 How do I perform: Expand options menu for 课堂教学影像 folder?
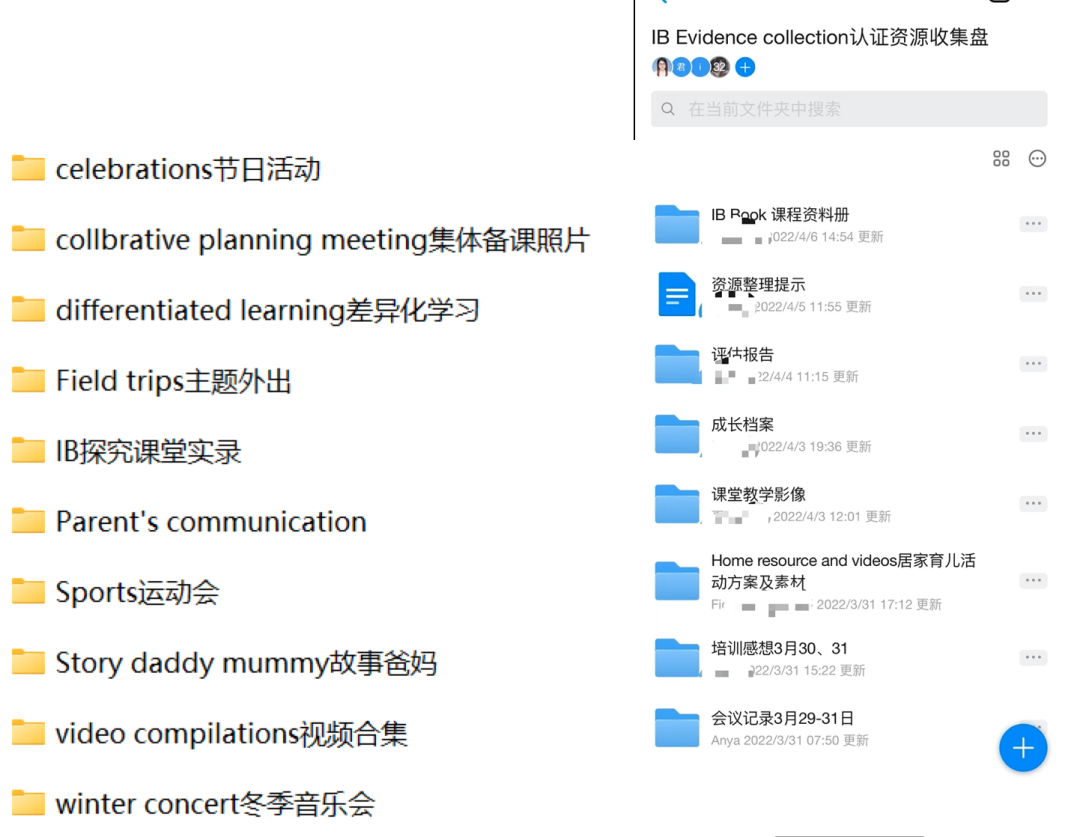tap(1033, 504)
